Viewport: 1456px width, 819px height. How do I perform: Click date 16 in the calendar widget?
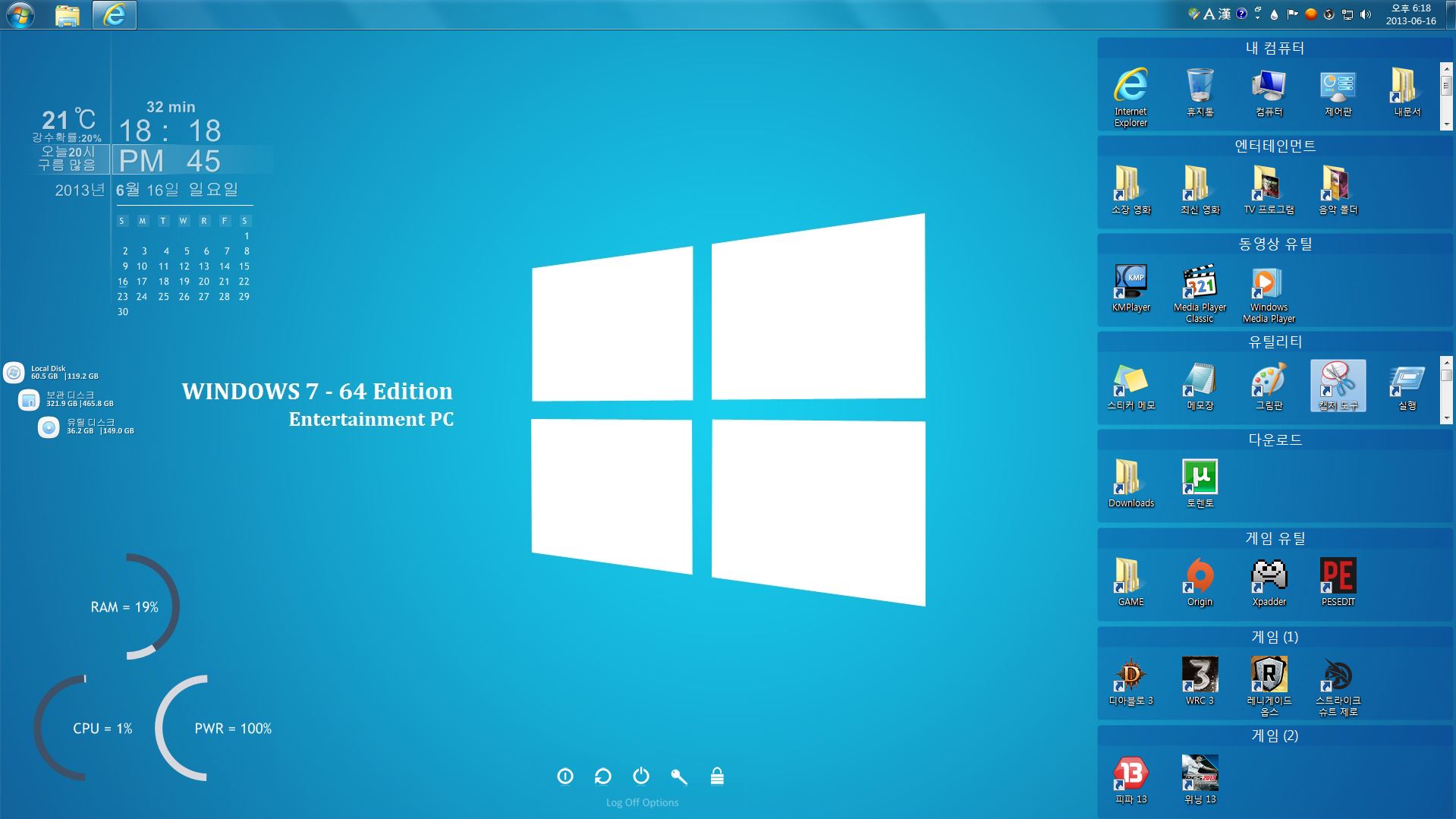pos(123,281)
